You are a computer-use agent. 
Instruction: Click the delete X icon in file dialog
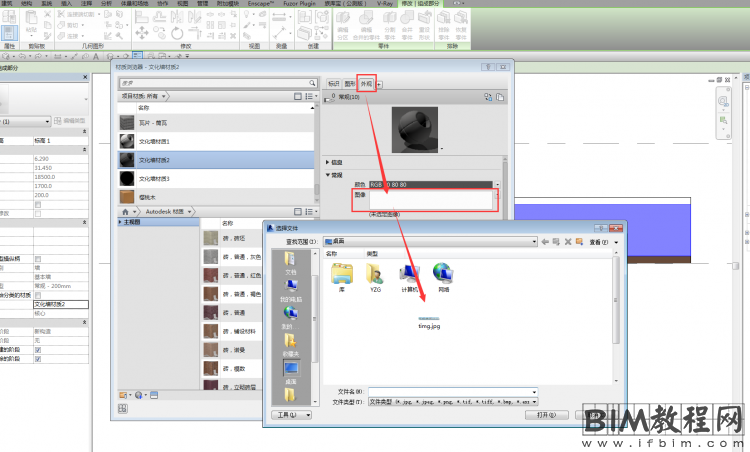pos(569,242)
